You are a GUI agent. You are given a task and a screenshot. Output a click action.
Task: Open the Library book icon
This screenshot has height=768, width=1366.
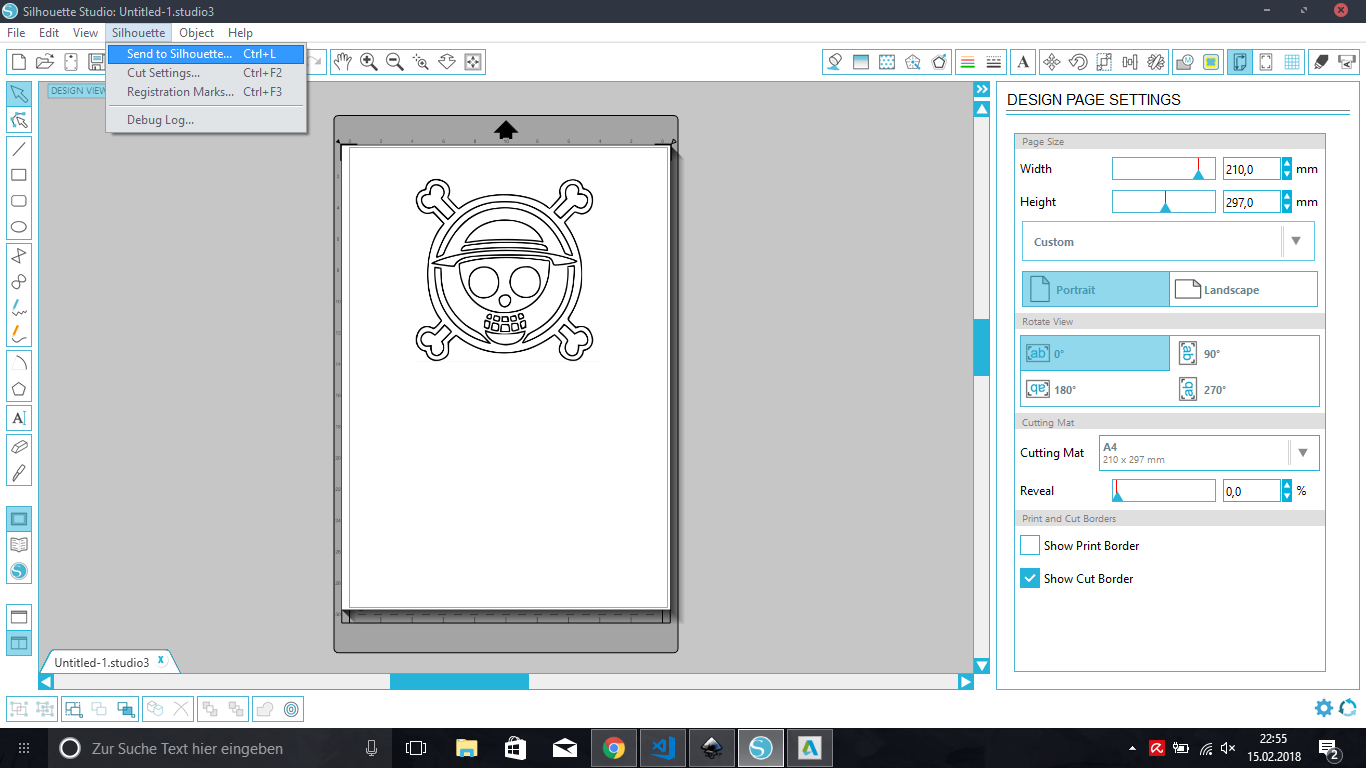(x=19, y=545)
